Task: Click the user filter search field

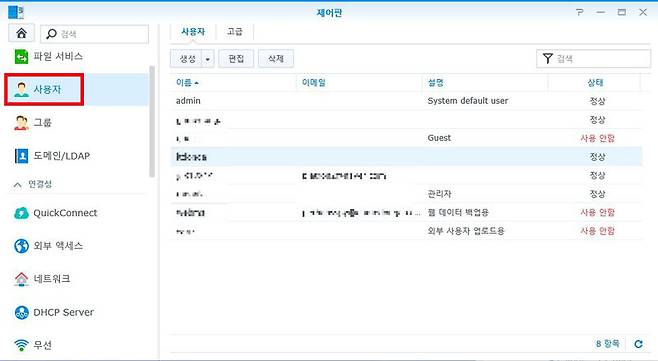Action: click(593, 58)
